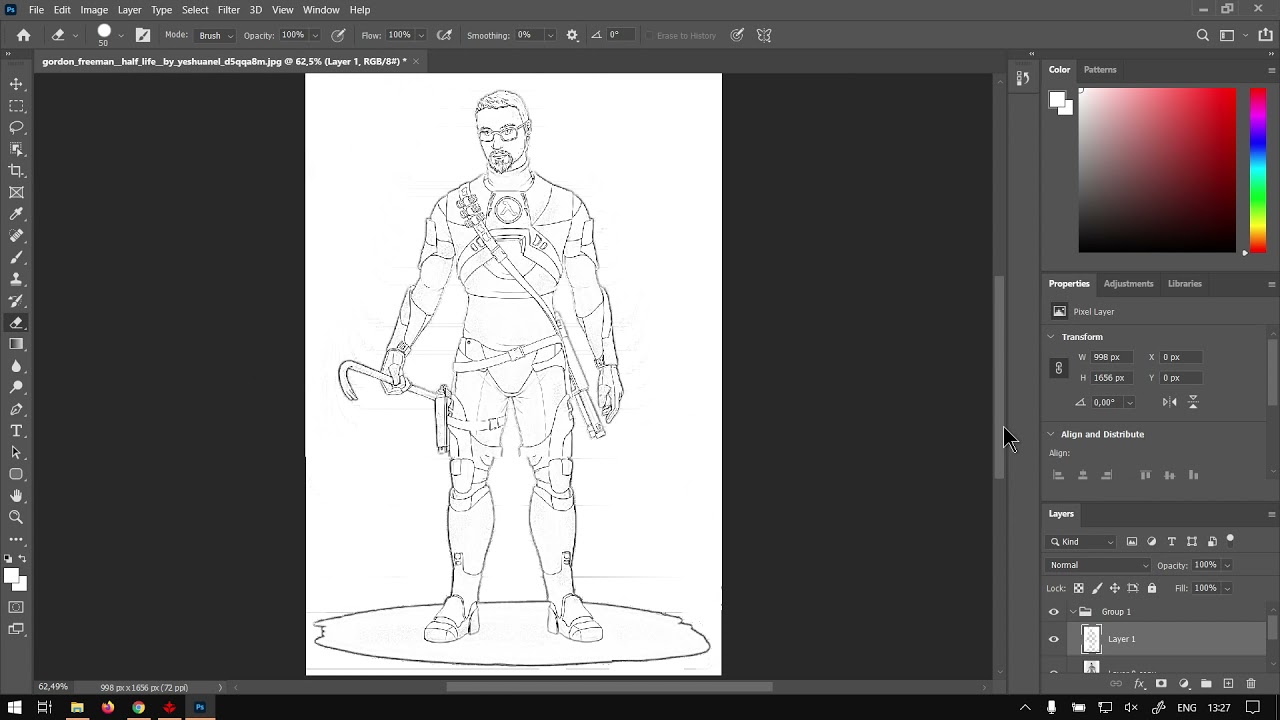Select the Frame tool
The image size is (1280, 720).
[16, 193]
